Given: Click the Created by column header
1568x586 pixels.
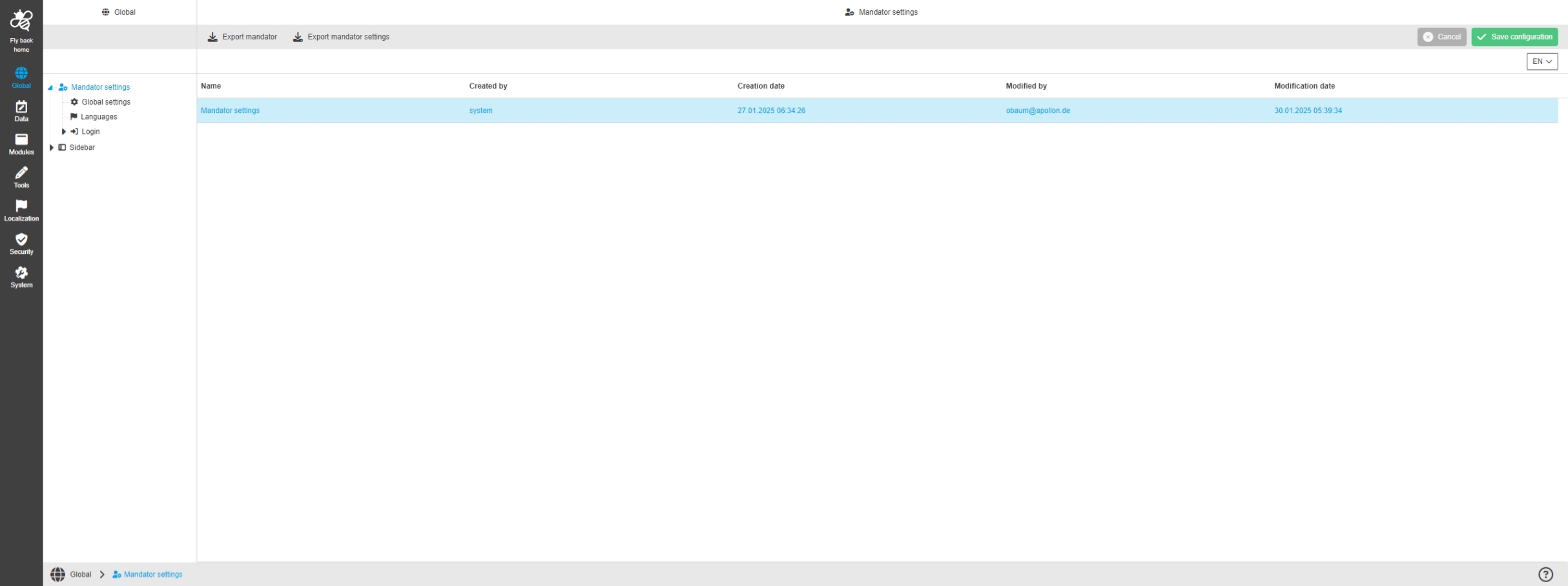Looking at the screenshot, I should pos(488,86).
